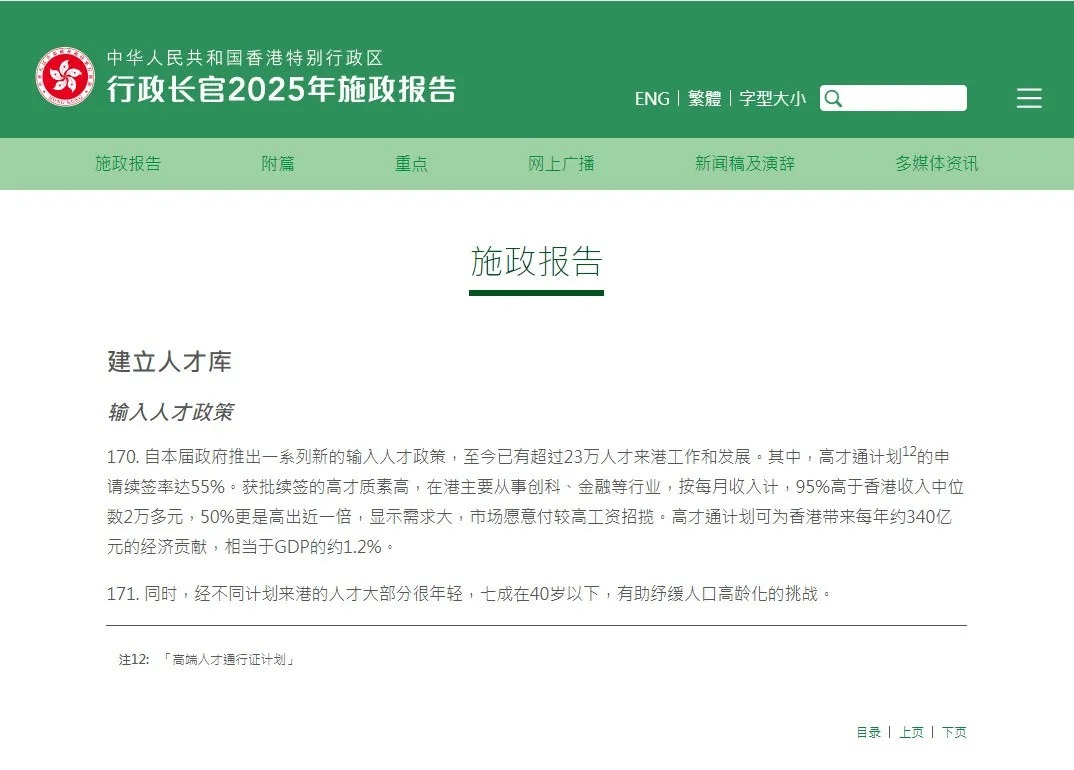Click the search input field
1074x770 pixels.
tap(893, 98)
